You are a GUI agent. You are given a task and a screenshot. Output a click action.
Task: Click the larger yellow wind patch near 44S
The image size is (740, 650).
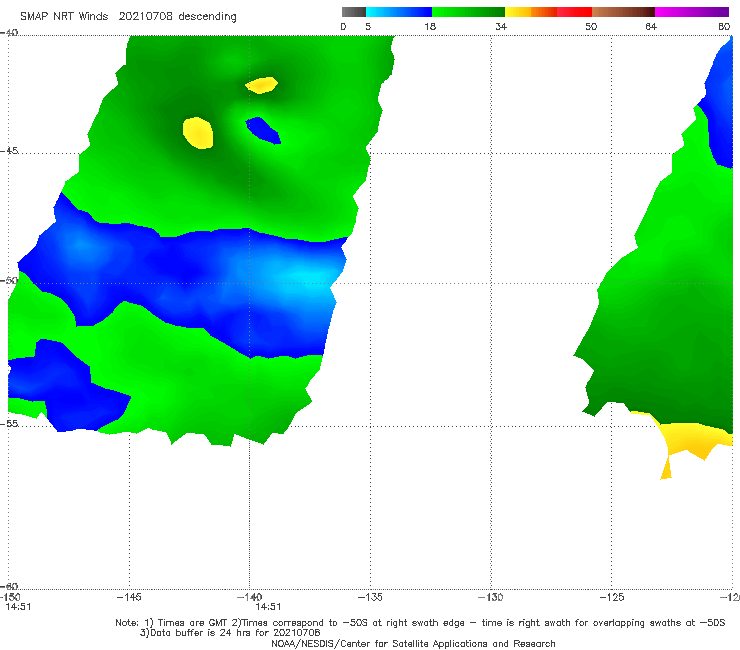pos(198,133)
